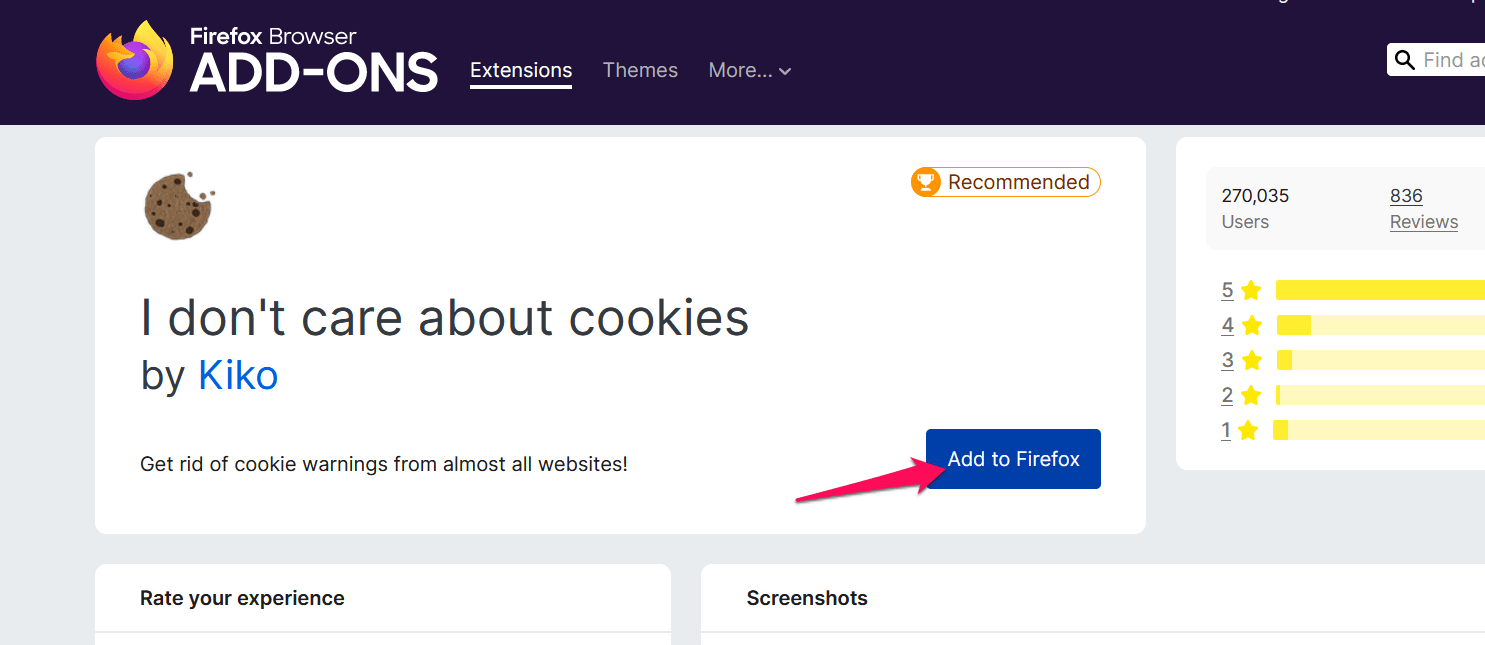Focus the Find add-ons search field
This screenshot has height=645, width=1485.
1452,60
